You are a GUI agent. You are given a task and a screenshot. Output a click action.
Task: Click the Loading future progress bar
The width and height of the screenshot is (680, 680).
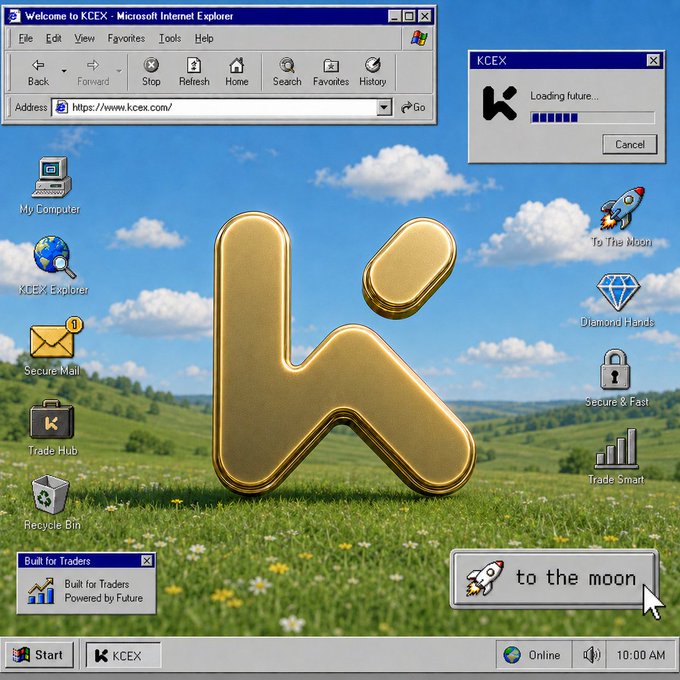click(592, 118)
